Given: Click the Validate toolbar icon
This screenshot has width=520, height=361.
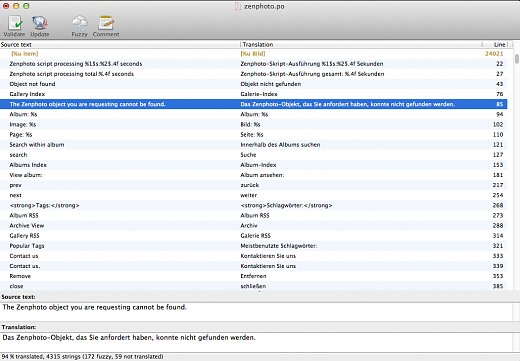Looking at the screenshot, I should click(x=14, y=26).
